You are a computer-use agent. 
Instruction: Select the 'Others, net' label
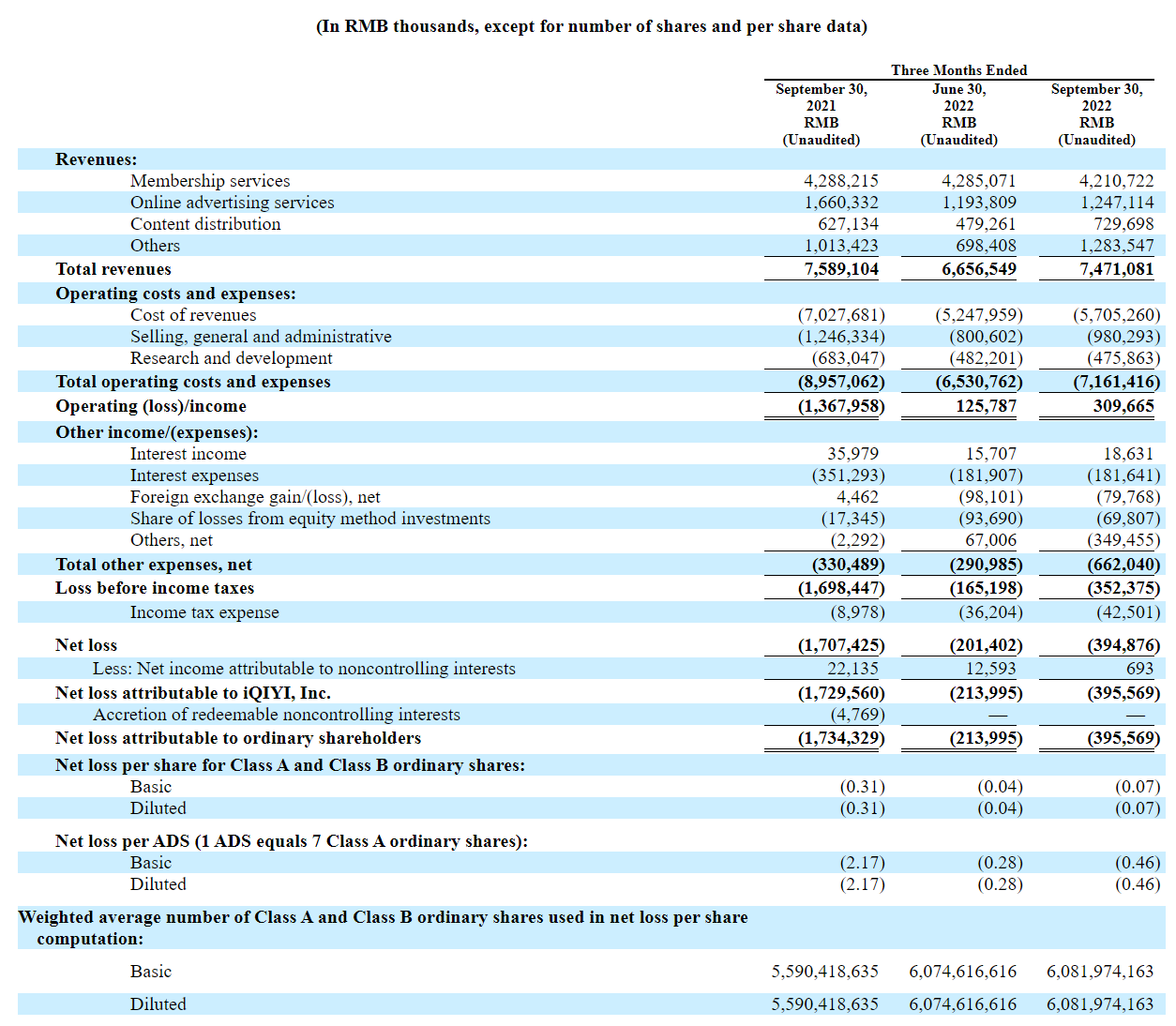tap(172, 540)
